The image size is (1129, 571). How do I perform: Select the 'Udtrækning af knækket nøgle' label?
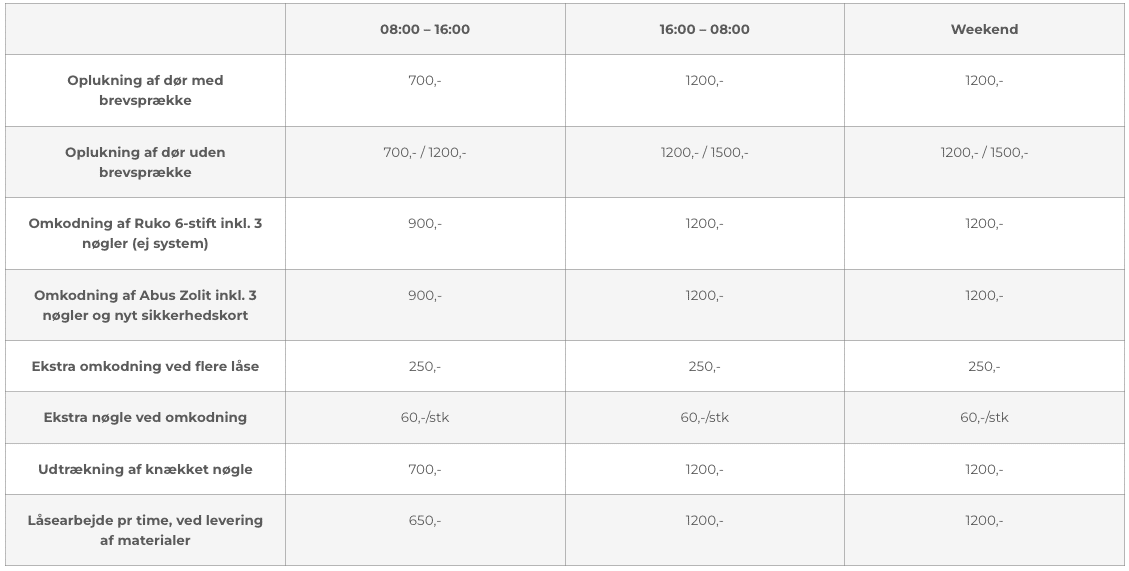pos(145,469)
